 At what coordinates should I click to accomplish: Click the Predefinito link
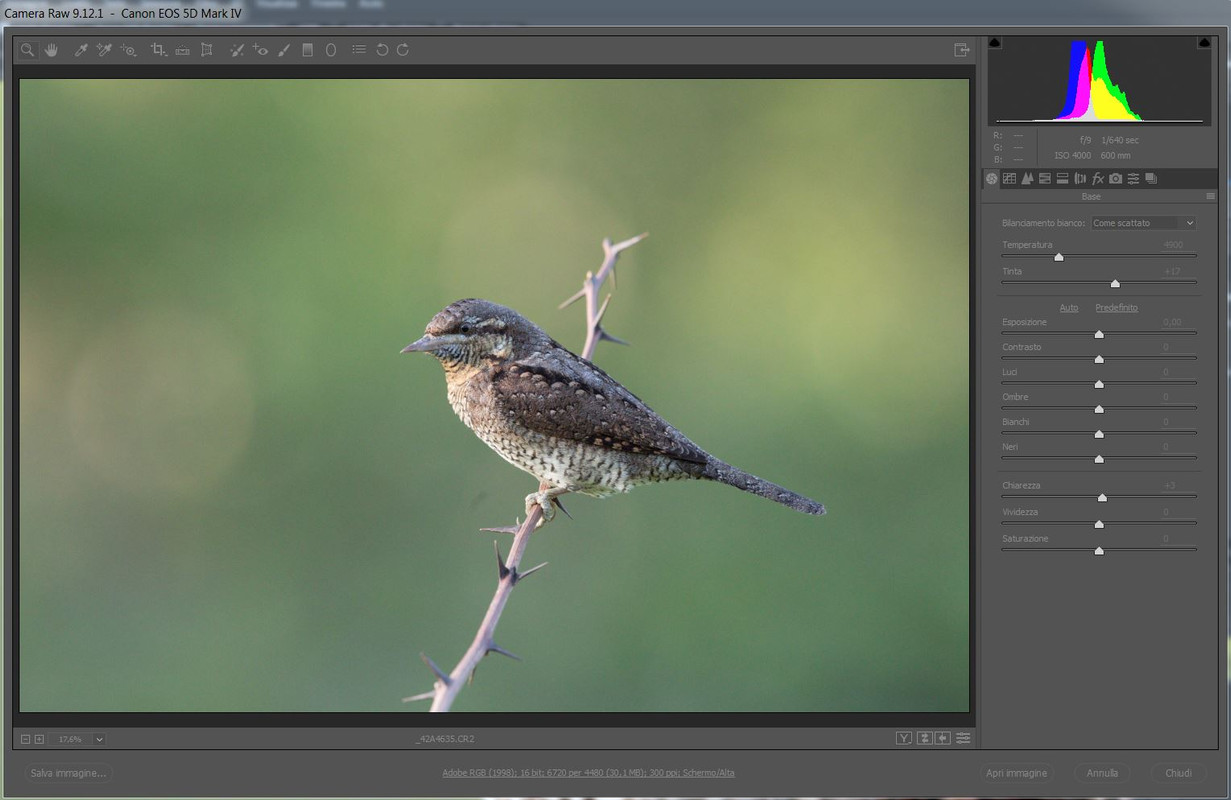click(x=1116, y=308)
